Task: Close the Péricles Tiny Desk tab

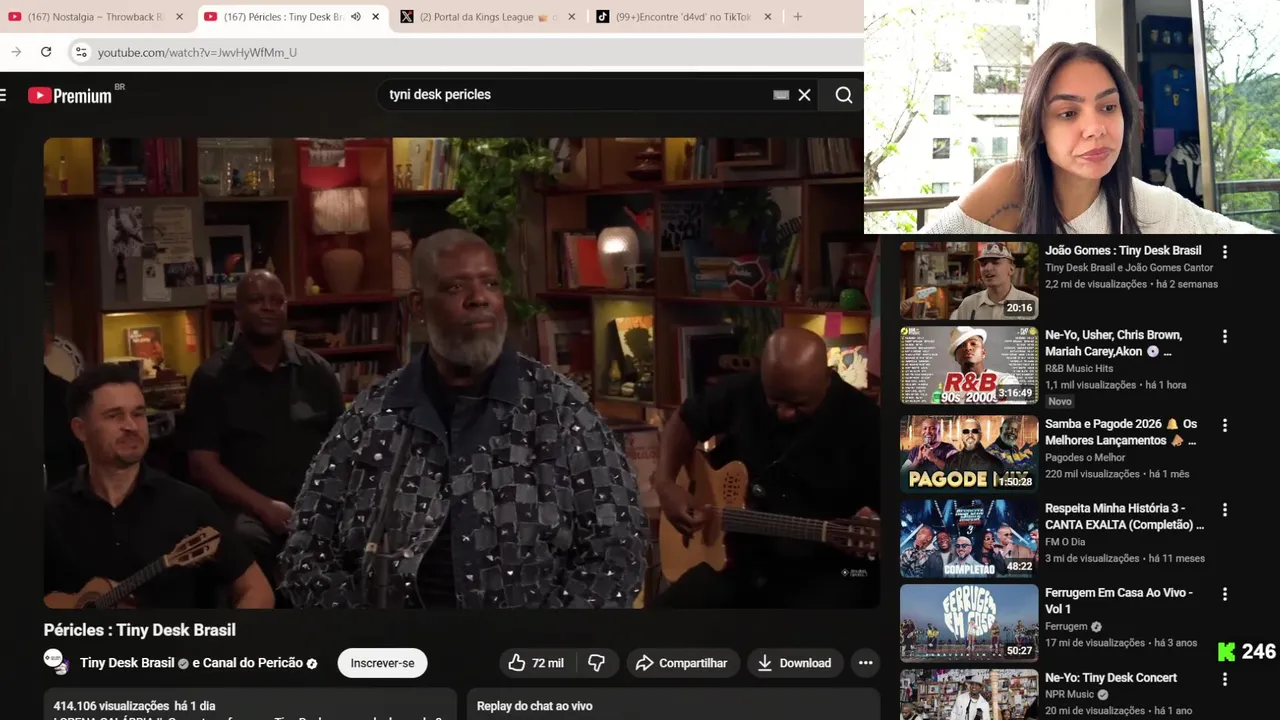Action: (376, 17)
